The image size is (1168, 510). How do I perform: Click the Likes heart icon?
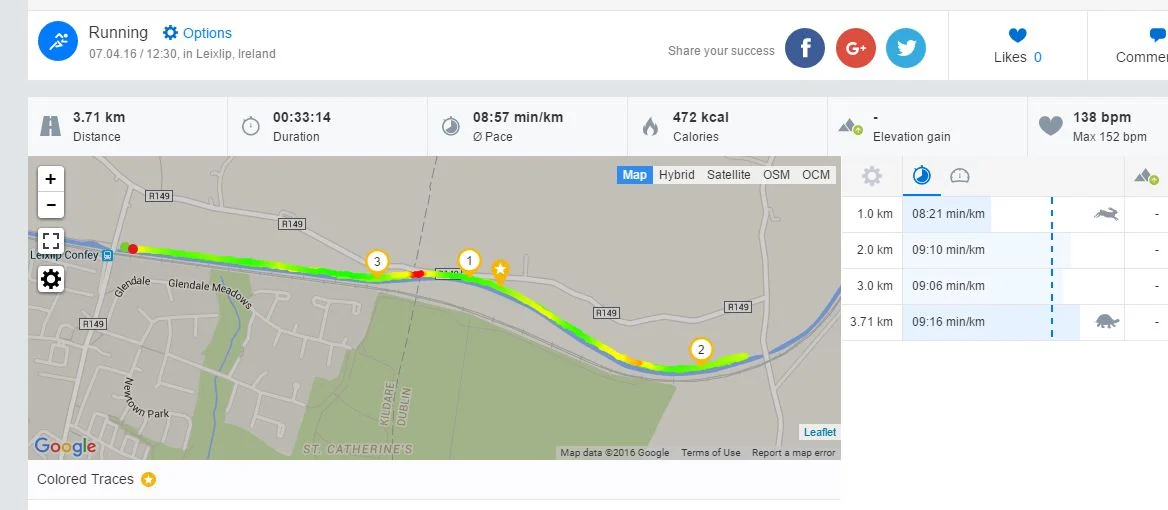coord(1017,36)
